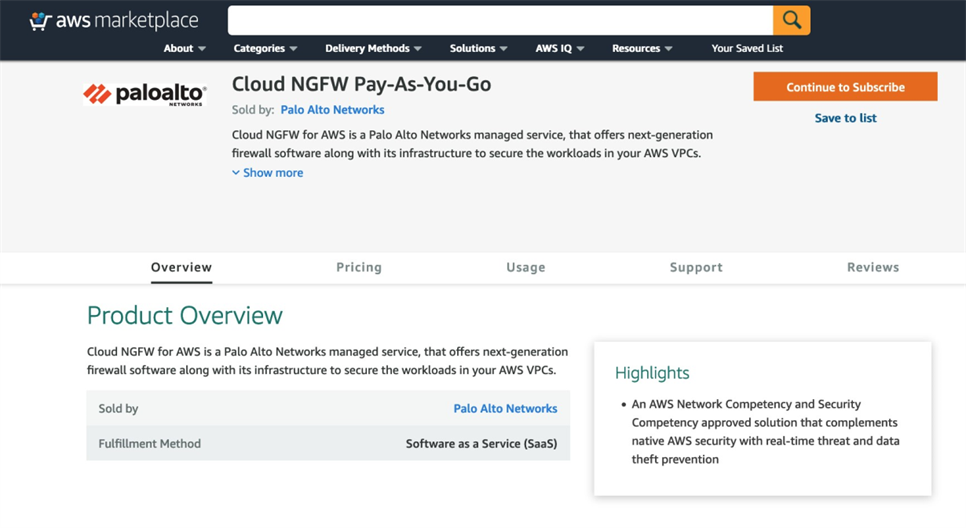Click the Palo Alto Networks logo
This screenshot has height=528, width=966.
(x=145, y=95)
